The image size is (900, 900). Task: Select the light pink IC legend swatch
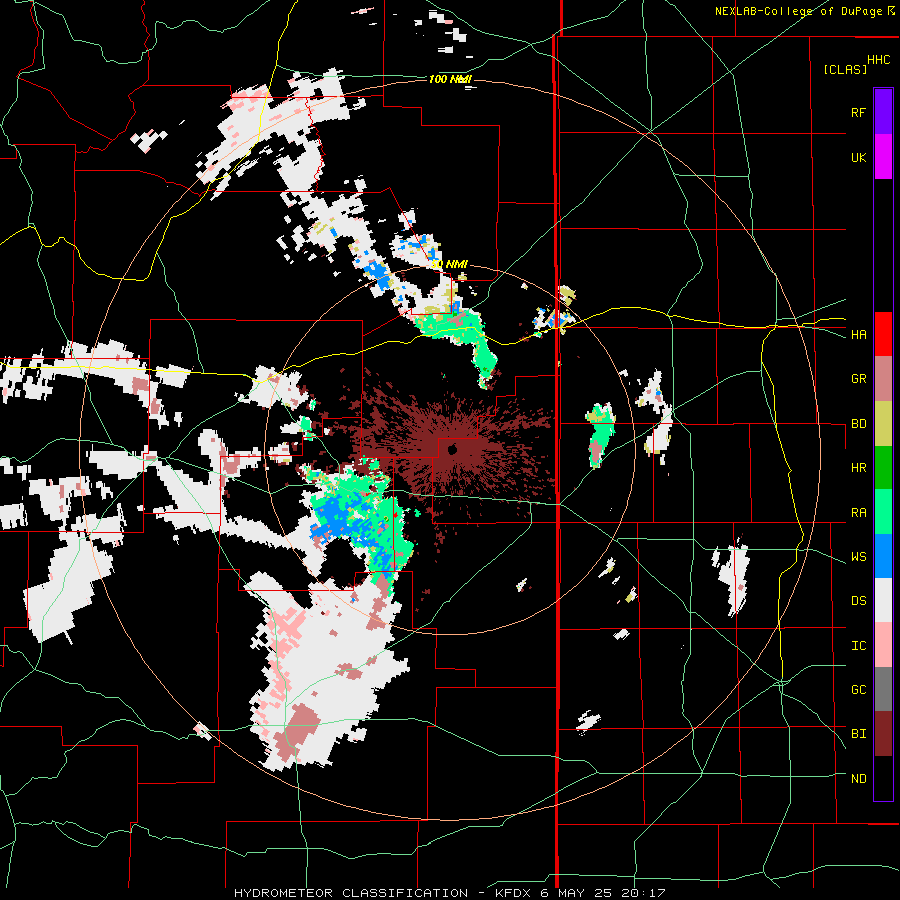coord(883,645)
